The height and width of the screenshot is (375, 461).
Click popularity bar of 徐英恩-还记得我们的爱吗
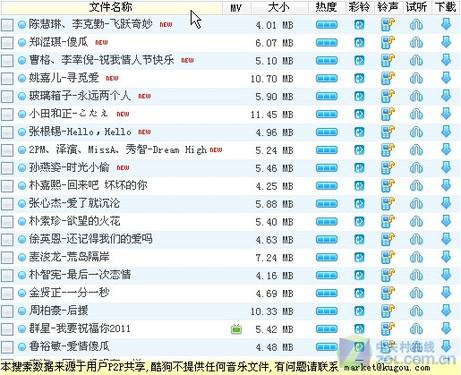click(327, 240)
